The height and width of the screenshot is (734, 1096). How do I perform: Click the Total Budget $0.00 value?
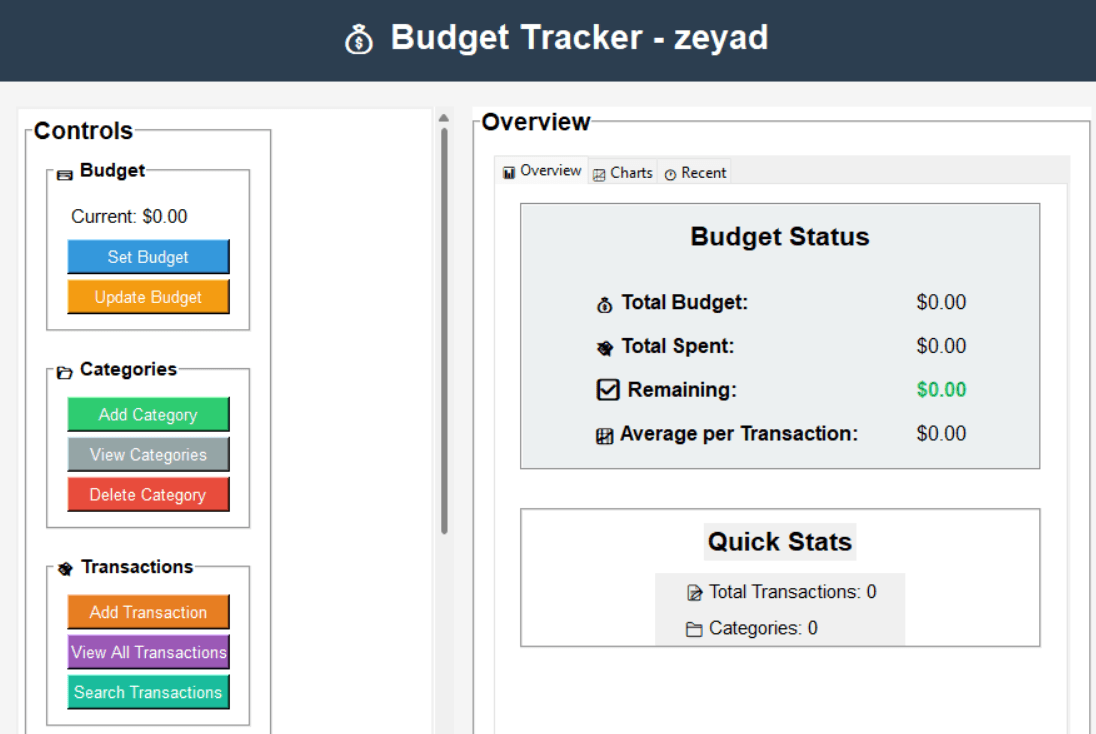[x=942, y=302]
